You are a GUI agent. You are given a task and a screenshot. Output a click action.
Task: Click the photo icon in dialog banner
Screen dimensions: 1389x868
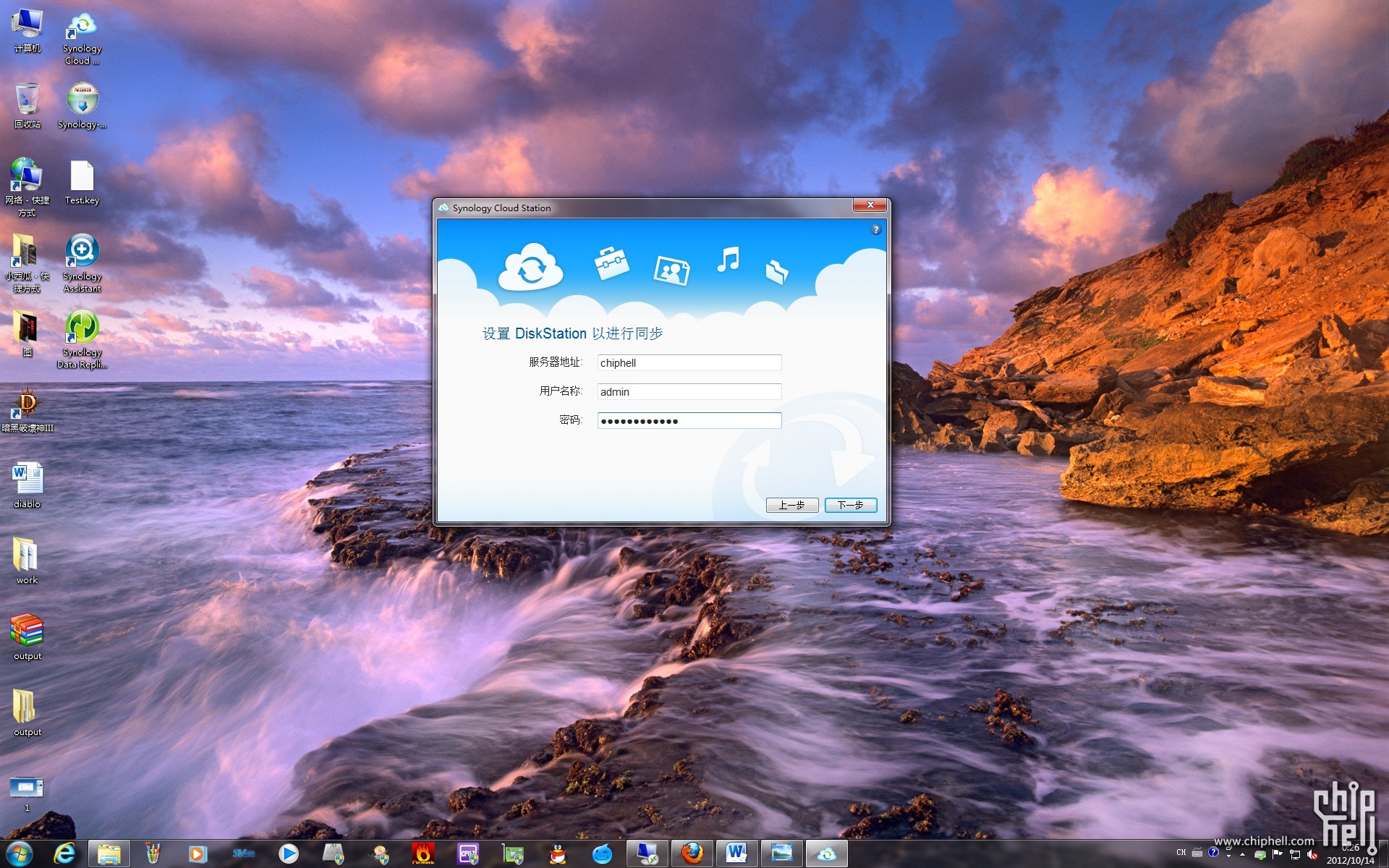click(x=671, y=271)
